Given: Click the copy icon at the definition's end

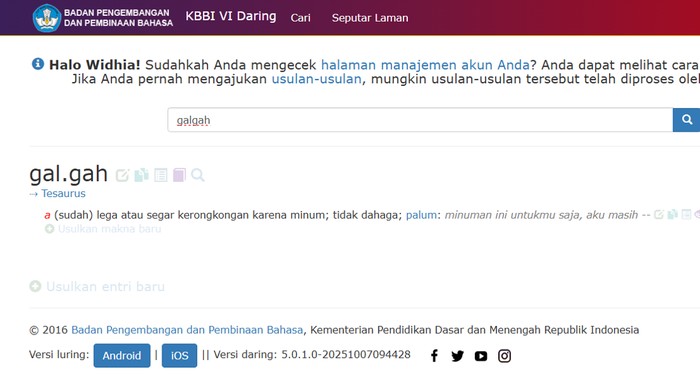Looking at the screenshot, I should point(672,215).
